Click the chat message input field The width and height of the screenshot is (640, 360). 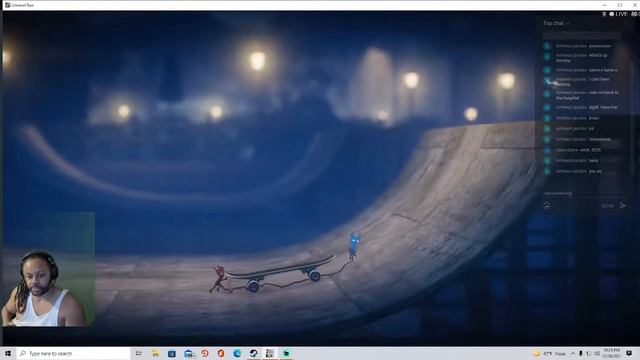point(583,193)
